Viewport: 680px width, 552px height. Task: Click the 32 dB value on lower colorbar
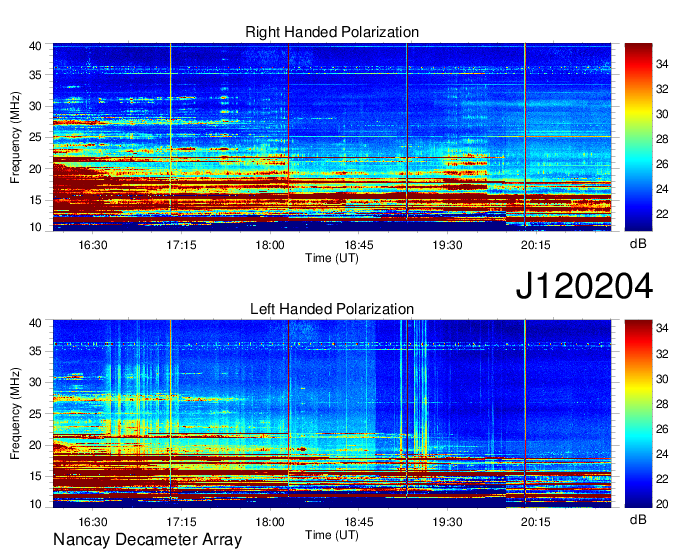[662, 354]
